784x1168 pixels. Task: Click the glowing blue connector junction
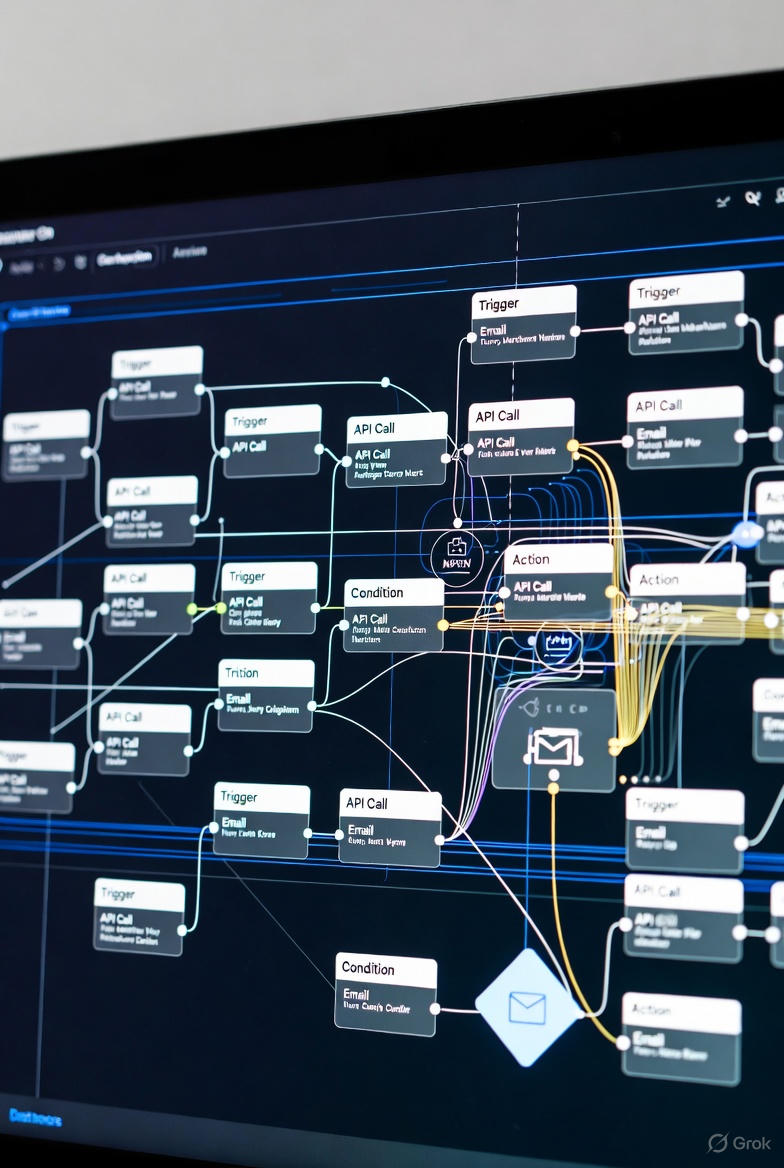coord(745,533)
